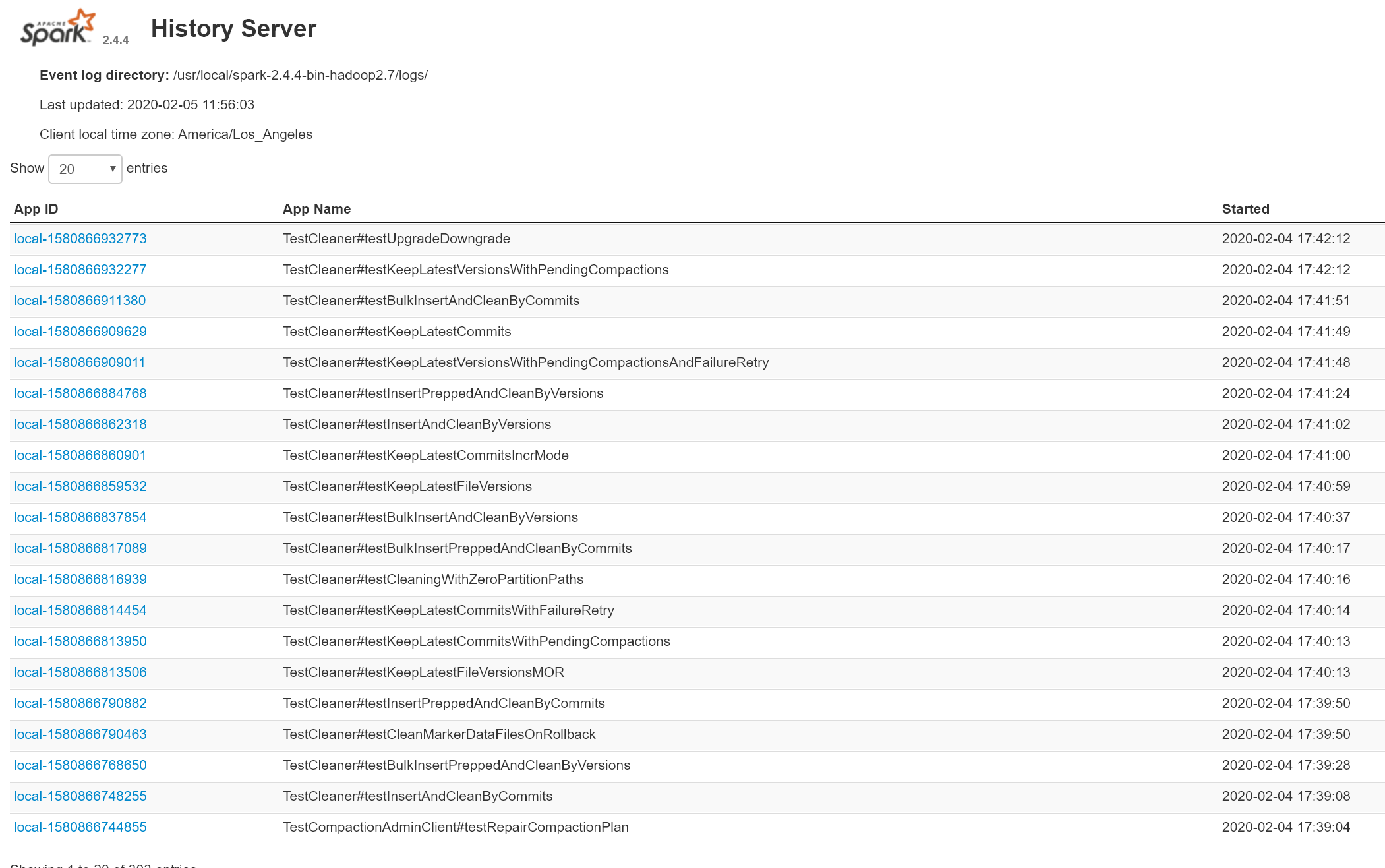Viewport: 1385px width, 868px height.
Task: Open app local-1580866813506
Action: tap(80, 672)
